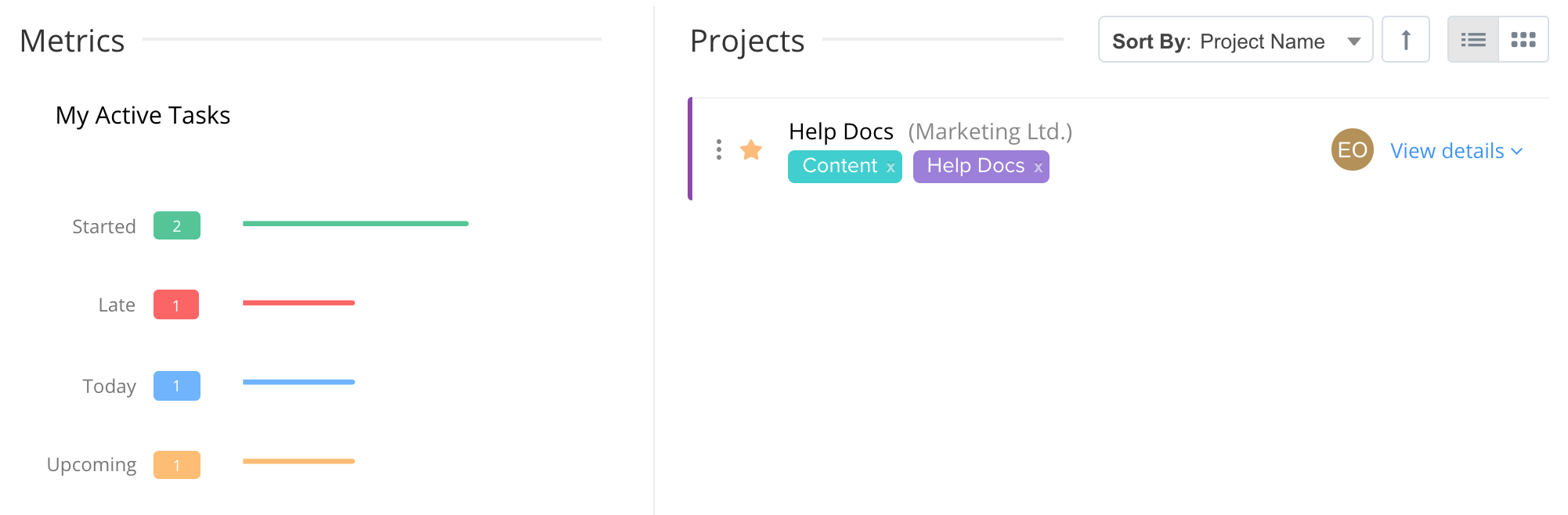Click the Late label
1568x515 pixels.
pyautogui.click(x=117, y=304)
